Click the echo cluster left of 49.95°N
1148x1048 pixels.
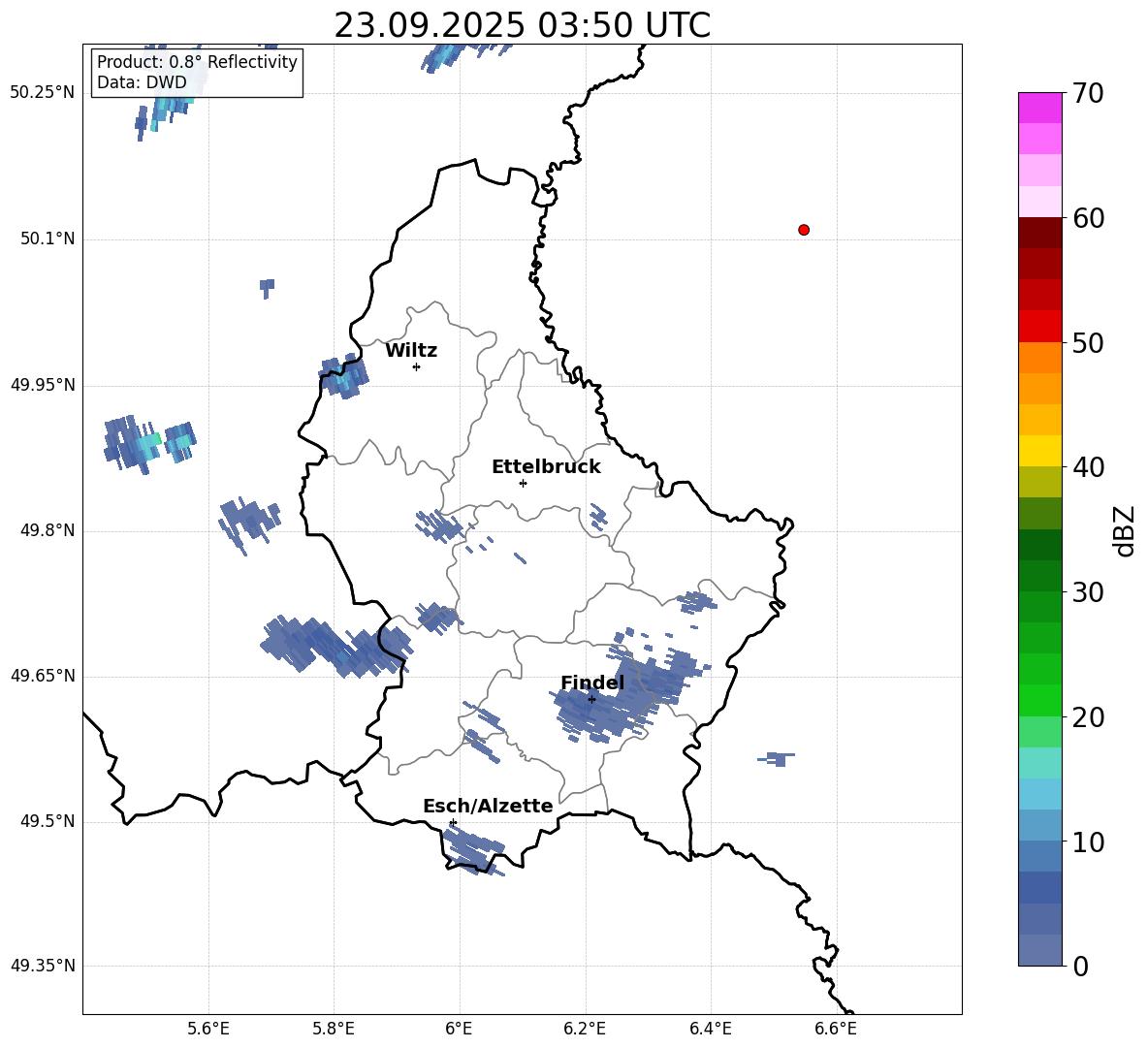(148, 443)
